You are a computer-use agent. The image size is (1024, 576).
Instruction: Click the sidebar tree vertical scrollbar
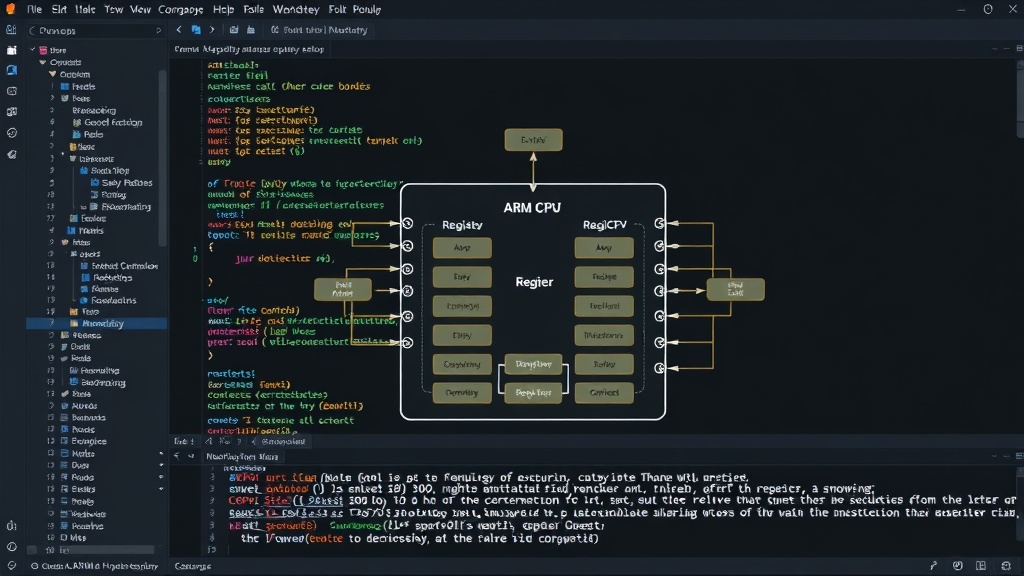pos(163,157)
